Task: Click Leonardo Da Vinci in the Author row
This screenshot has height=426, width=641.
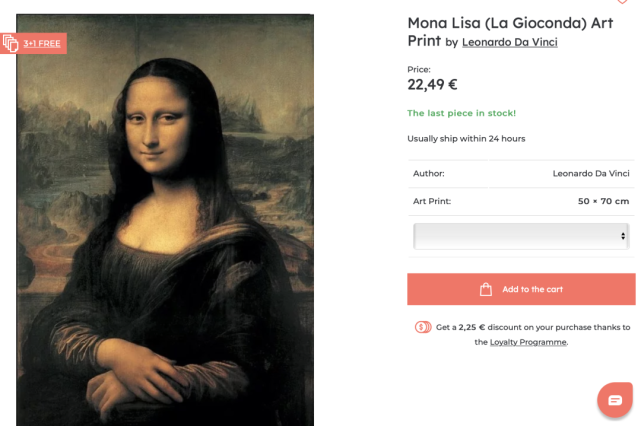Action: coord(591,173)
